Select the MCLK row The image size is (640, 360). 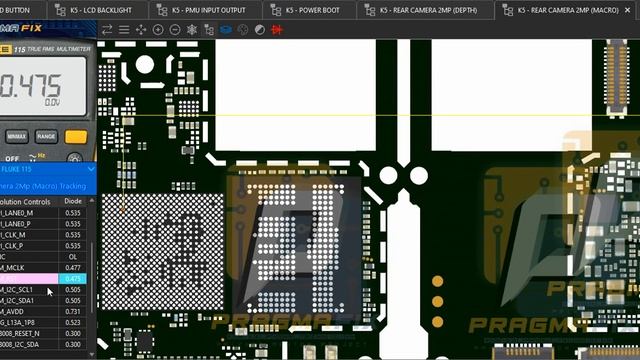coord(43,268)
